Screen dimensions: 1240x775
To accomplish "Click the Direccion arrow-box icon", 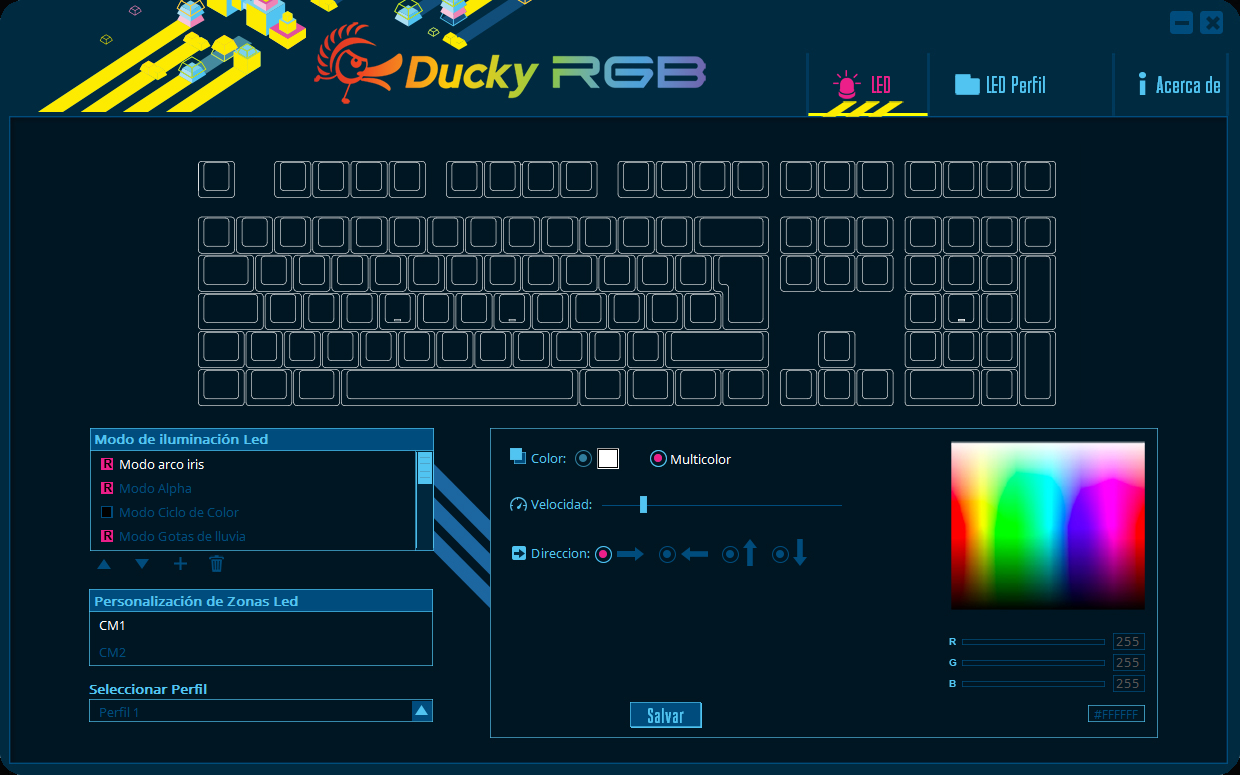I will point(519,553).
